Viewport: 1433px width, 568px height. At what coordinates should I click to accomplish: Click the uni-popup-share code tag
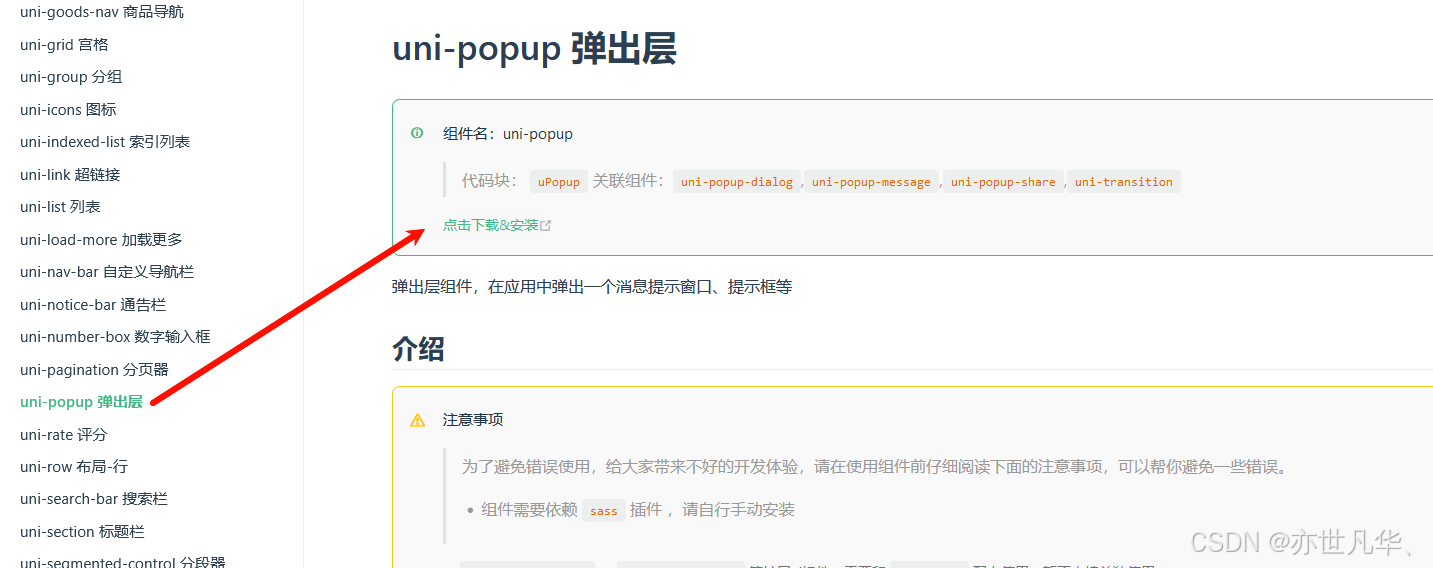(x=1003, y=182)
